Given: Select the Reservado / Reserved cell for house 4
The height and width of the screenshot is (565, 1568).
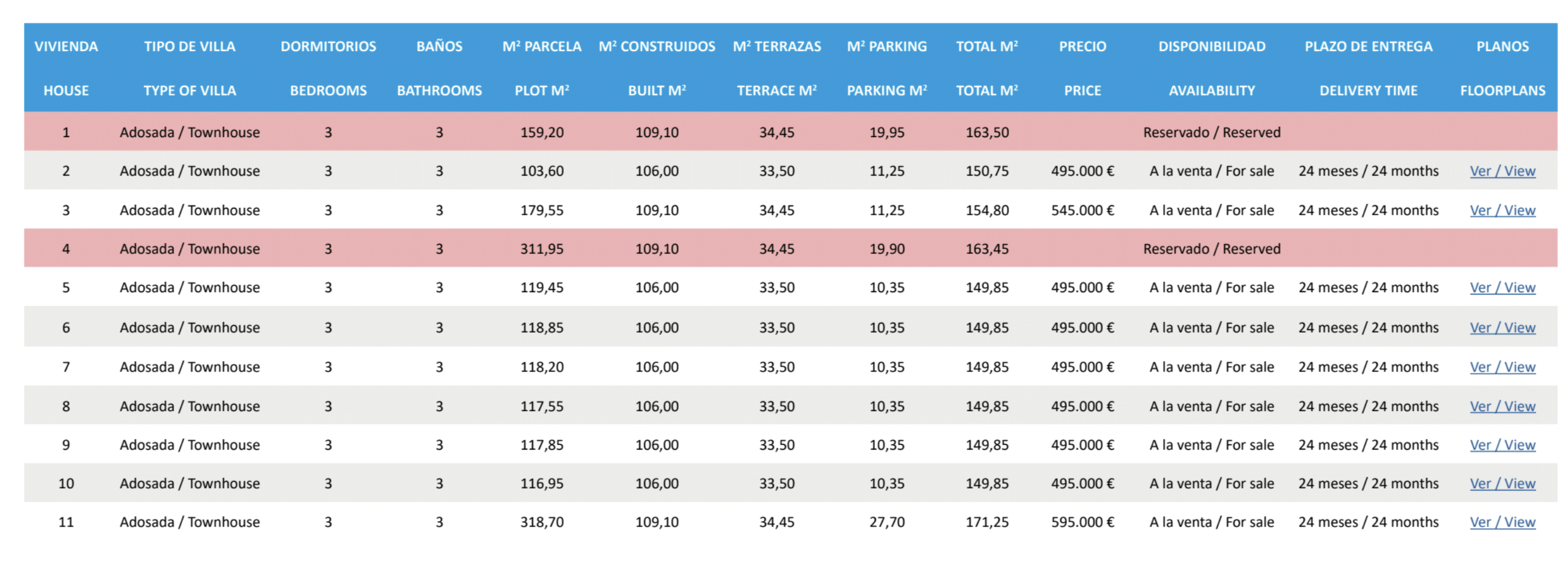Looking at the screenshot, I should (x=1211, y=249).
